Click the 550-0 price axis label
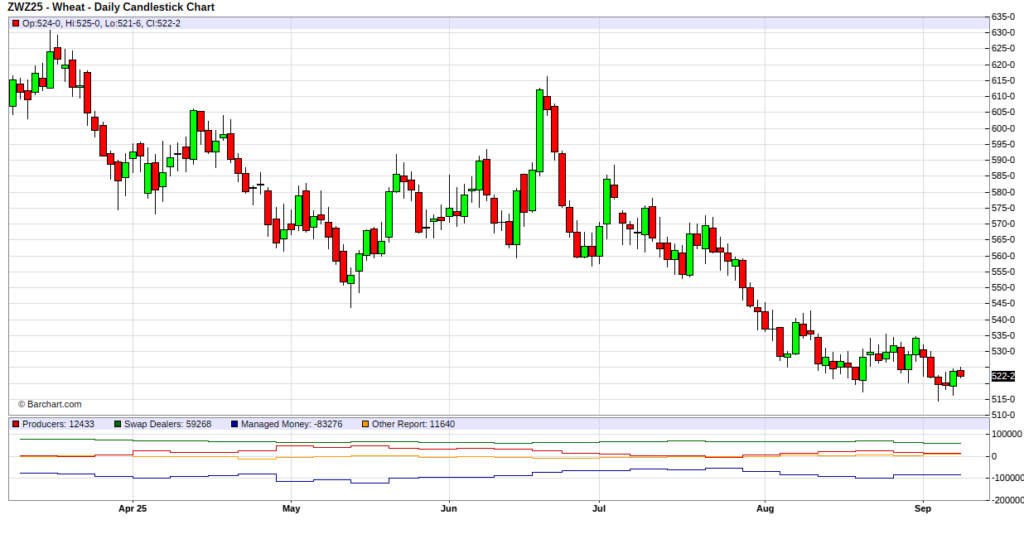This screenshot has width=1024, height=534. [x=1003, y=288]
